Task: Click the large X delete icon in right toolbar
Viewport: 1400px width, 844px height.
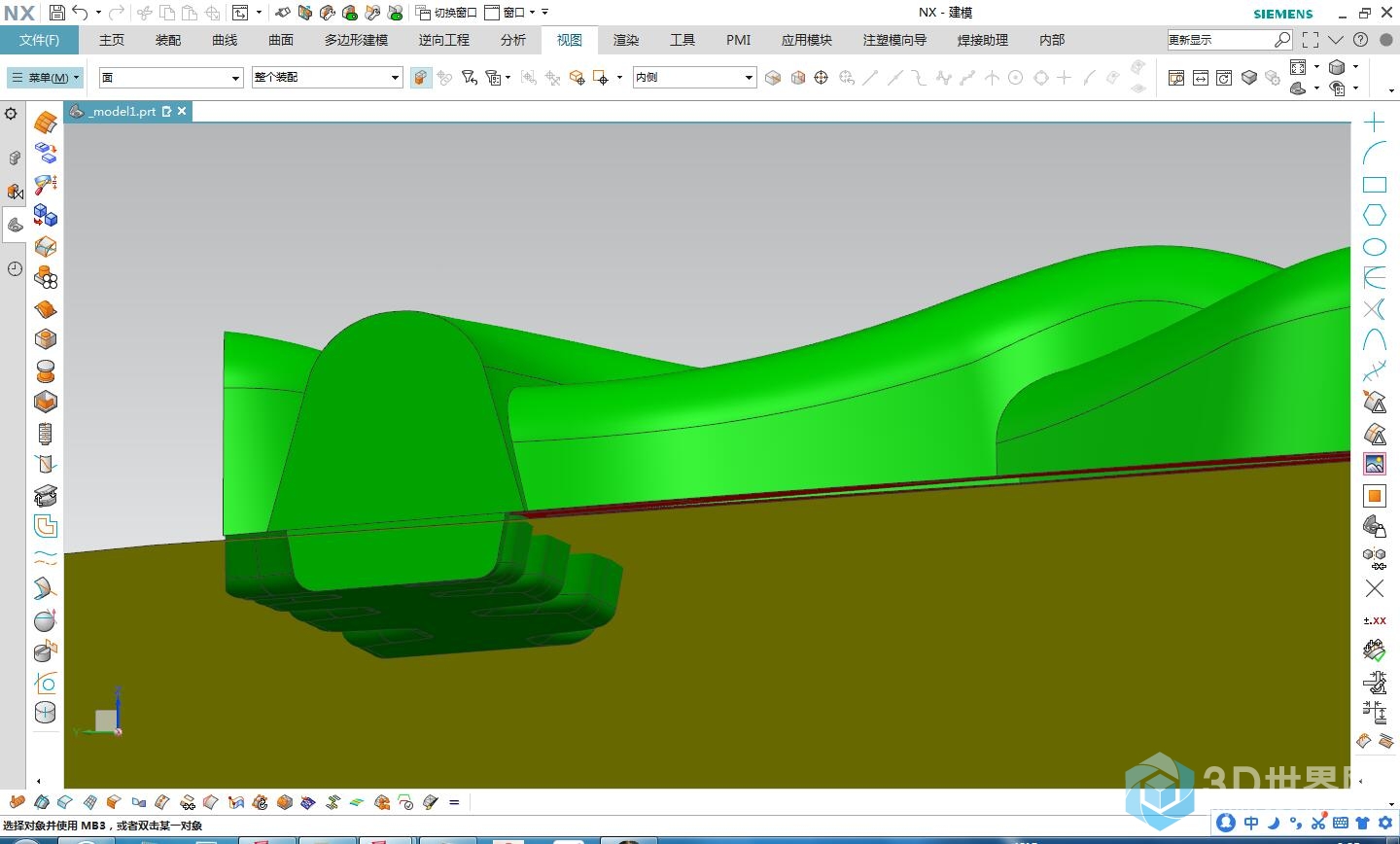Action: (x=1374, y=588)
